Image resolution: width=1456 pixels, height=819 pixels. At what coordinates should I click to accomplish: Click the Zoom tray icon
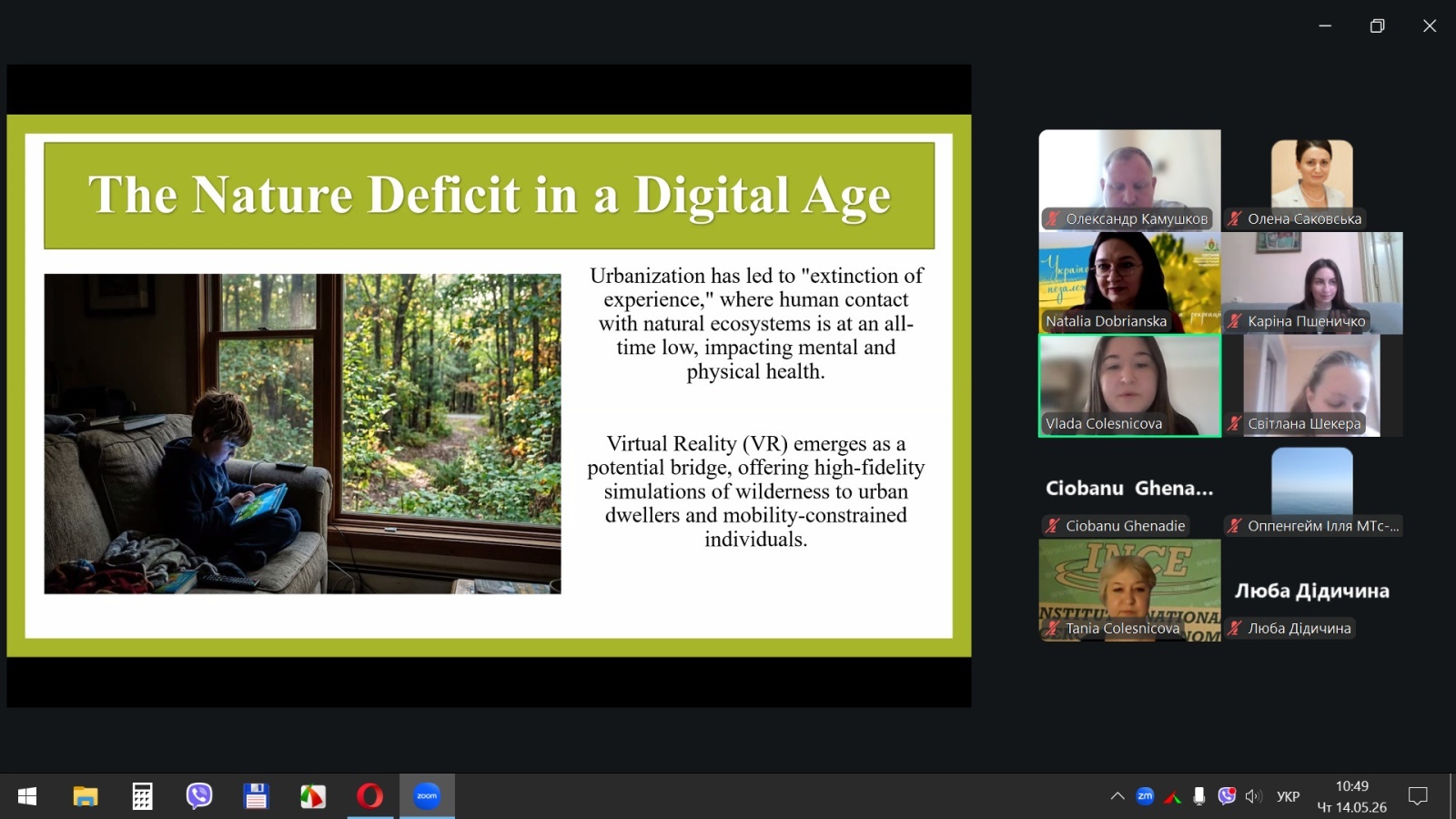click(1145, 796)
